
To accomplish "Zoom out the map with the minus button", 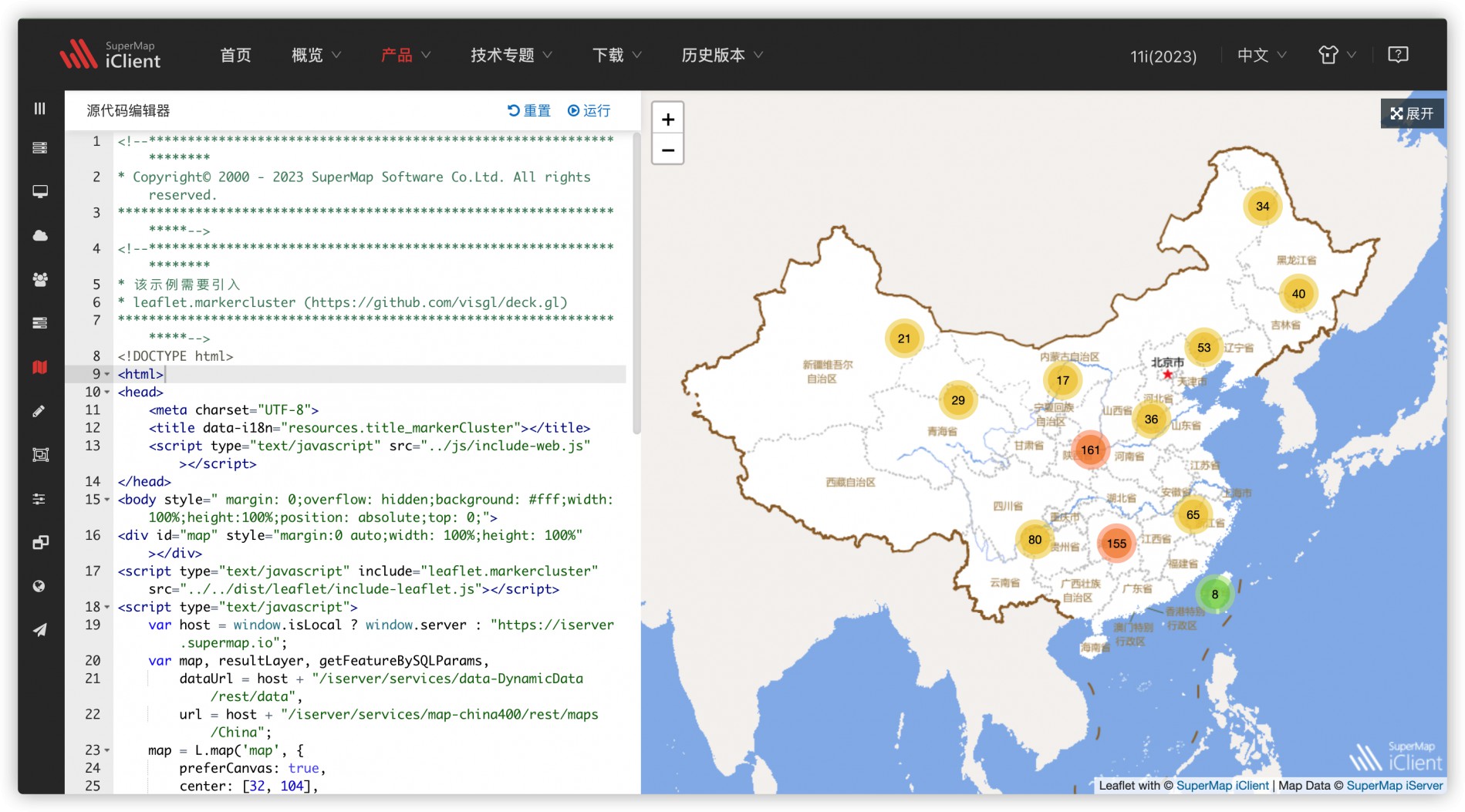I will coord(668,150).
